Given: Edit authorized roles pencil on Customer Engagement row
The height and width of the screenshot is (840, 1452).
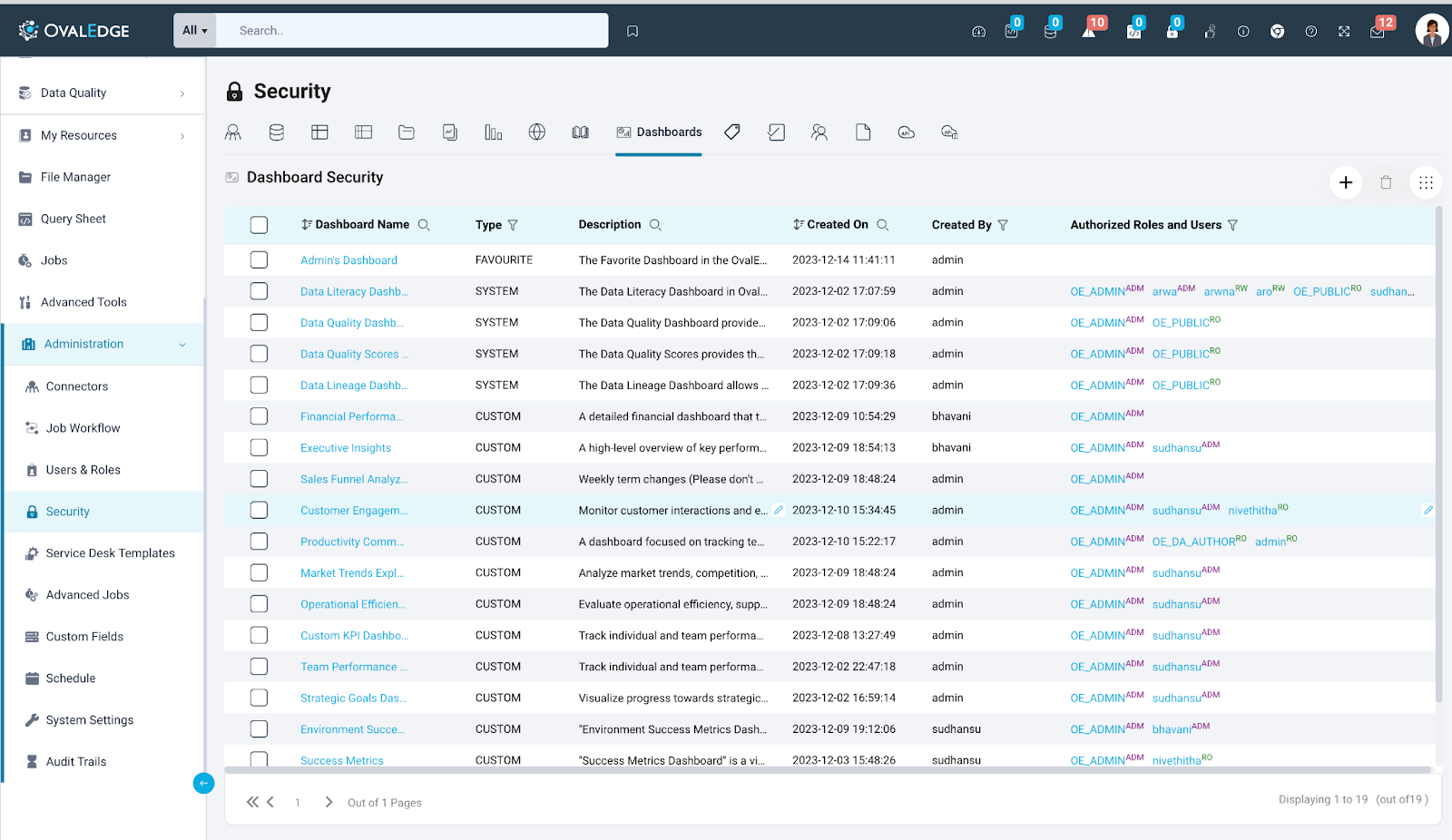Looking at the screenshot, I should (x=1427, y=510).
